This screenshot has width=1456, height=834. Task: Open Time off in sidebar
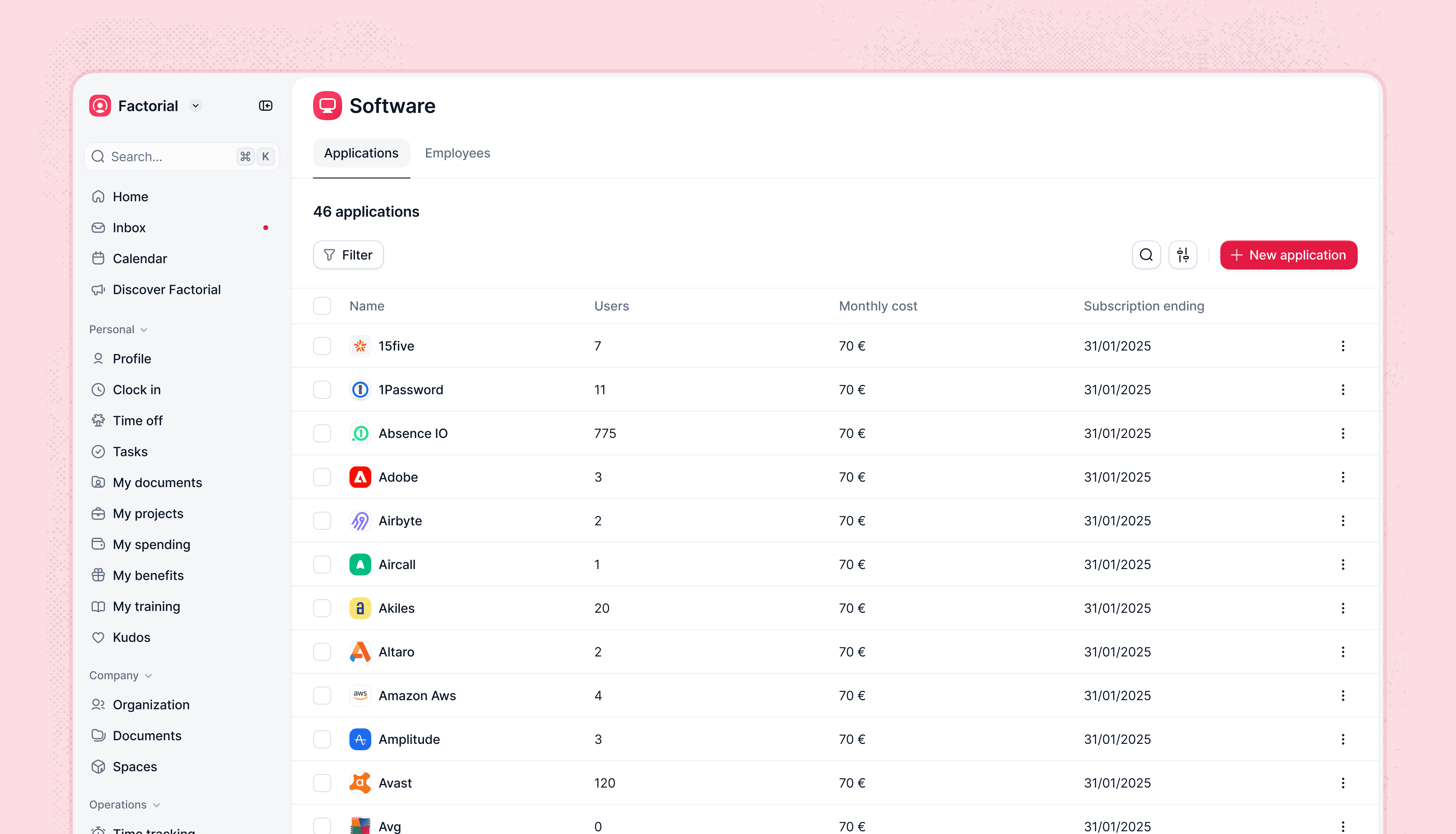click(x=181, y=421)
